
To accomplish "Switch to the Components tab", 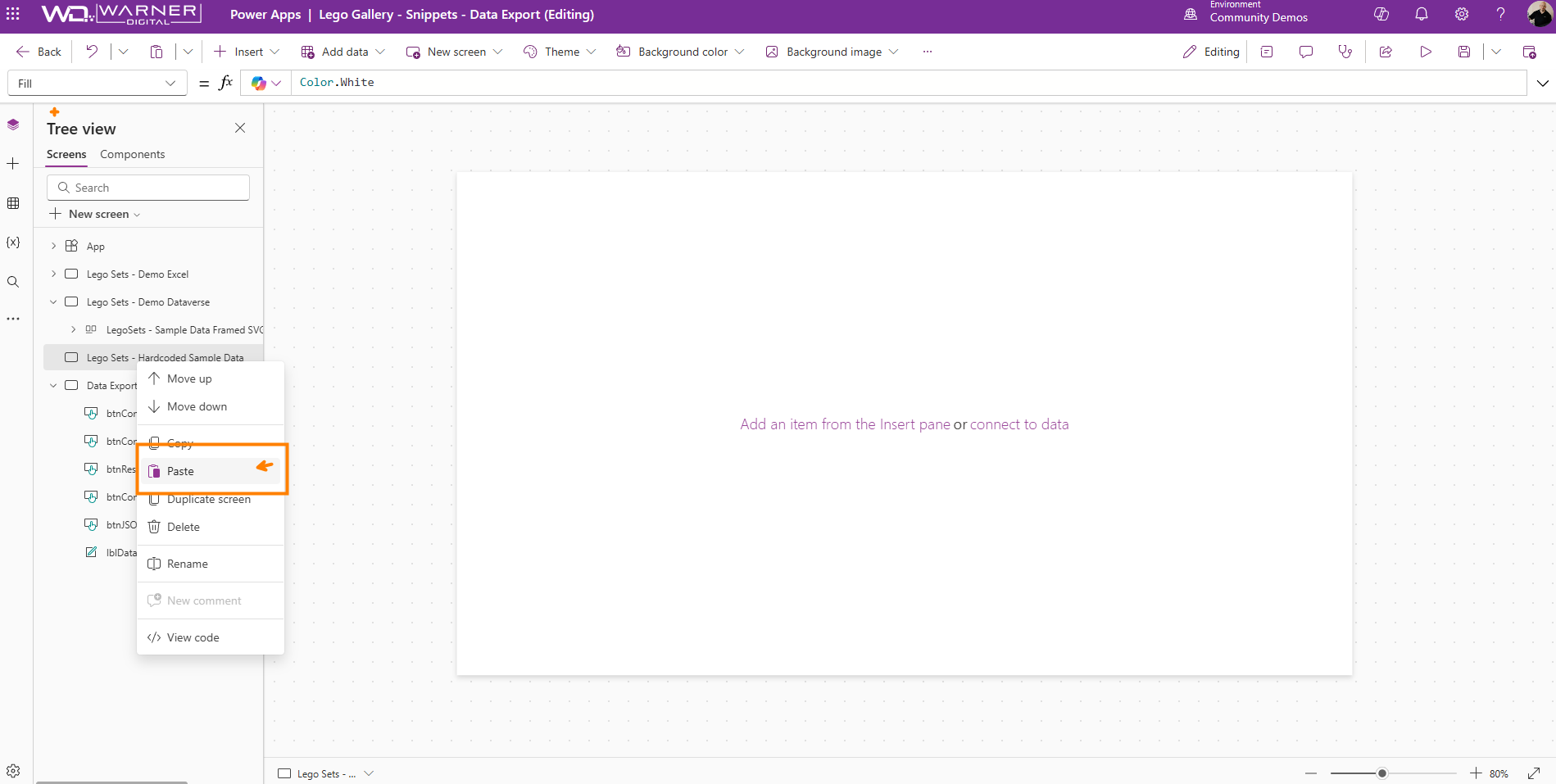I will click(x=132, y=154).
